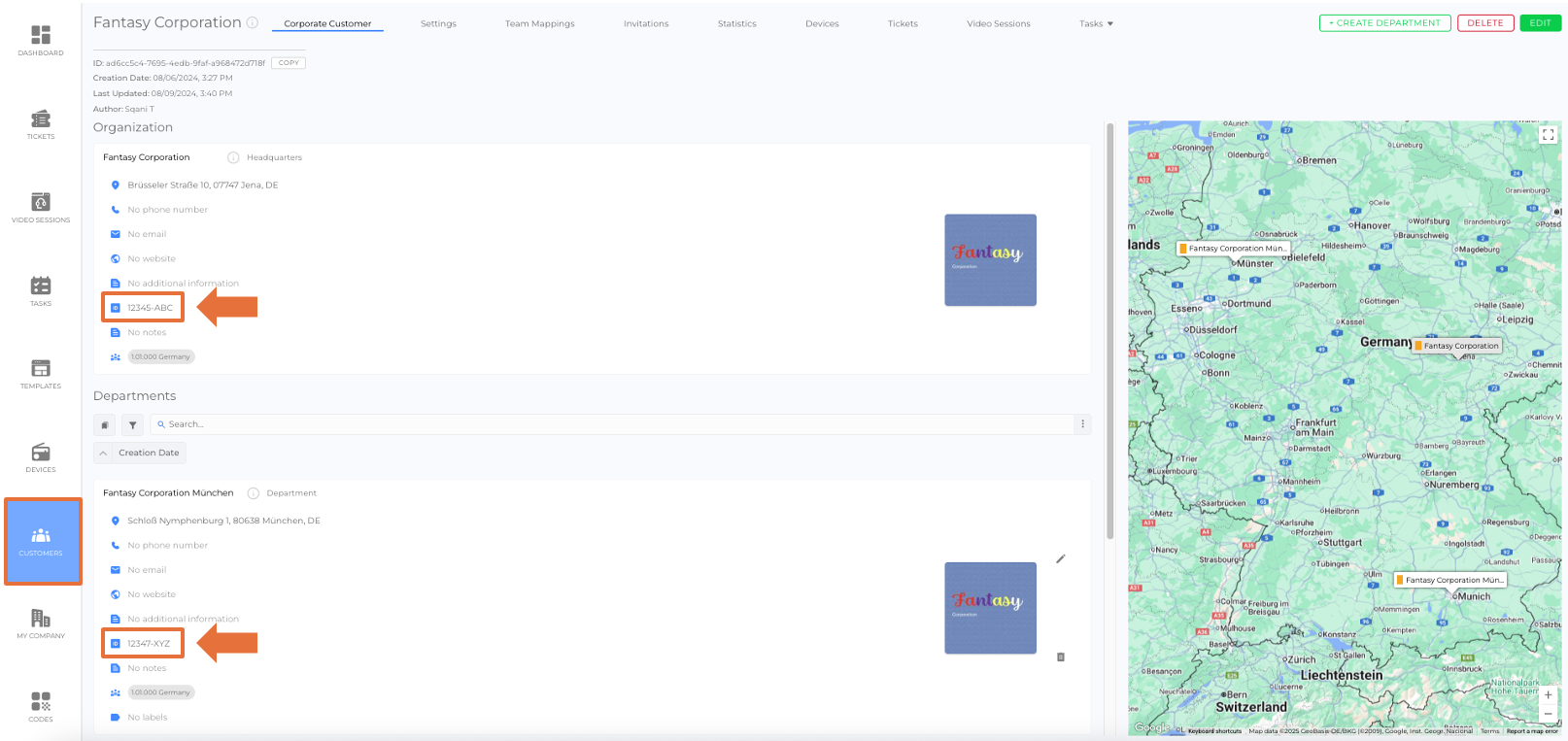This screenshot has width=1568, height=741.
Task: Go to Tickets in the left sidebar
Action: click(x=41, y=123)
